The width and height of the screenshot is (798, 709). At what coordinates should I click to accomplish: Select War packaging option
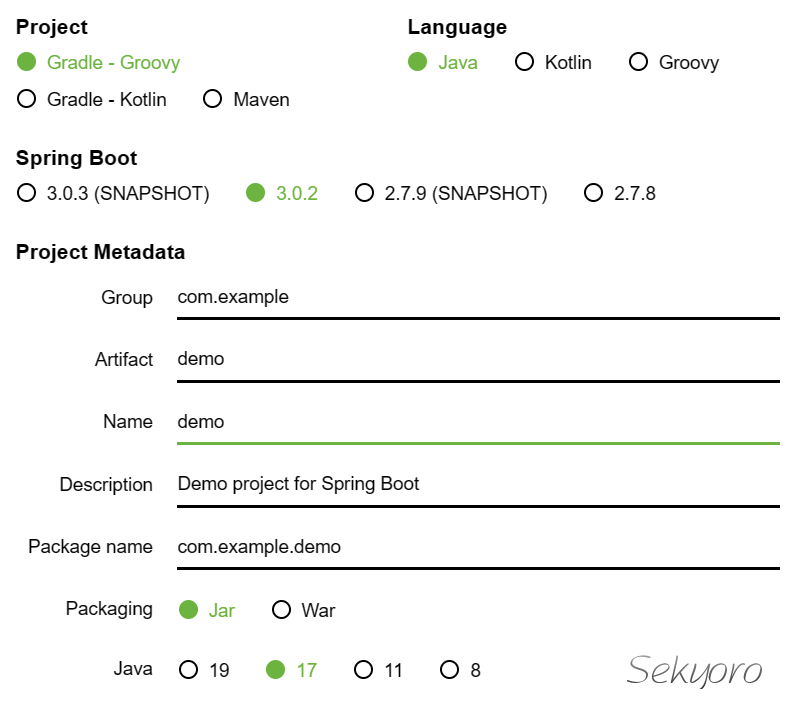[282, 609]
